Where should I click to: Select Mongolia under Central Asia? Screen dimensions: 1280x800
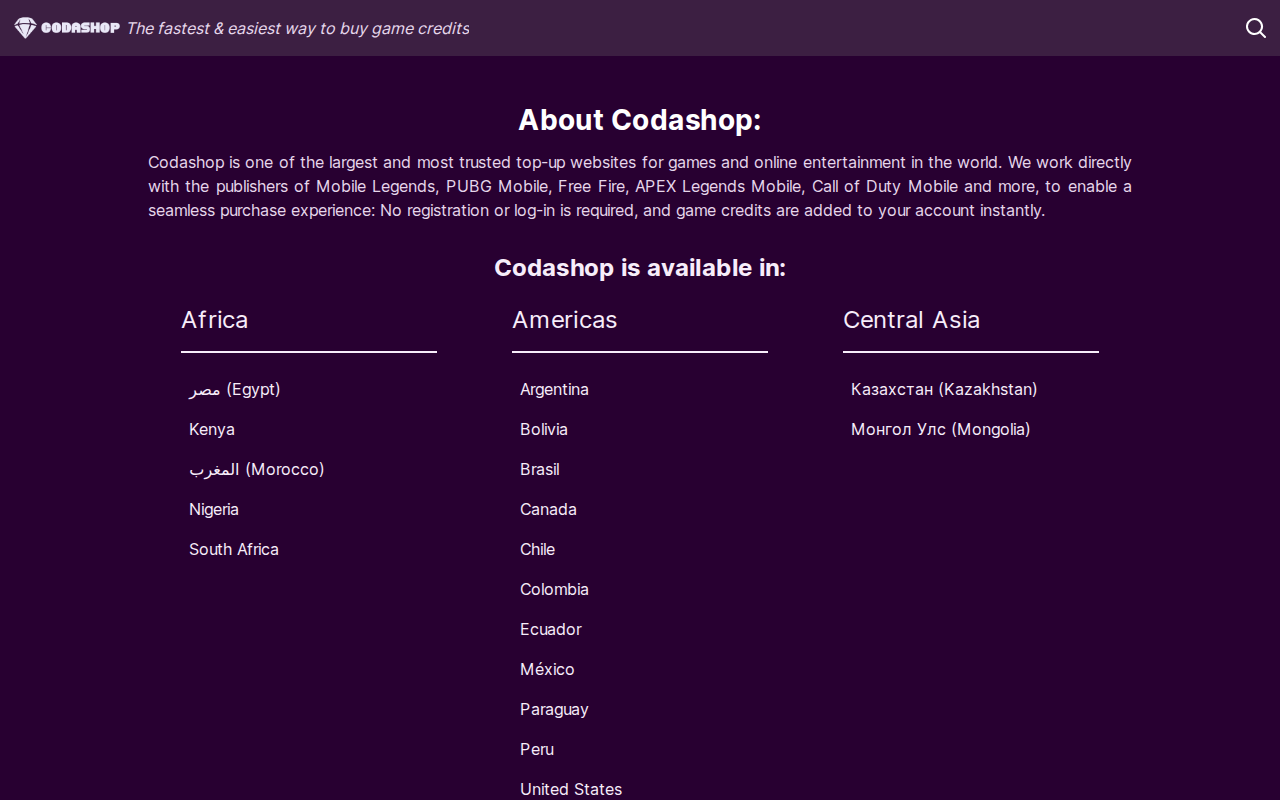point(941,429)
